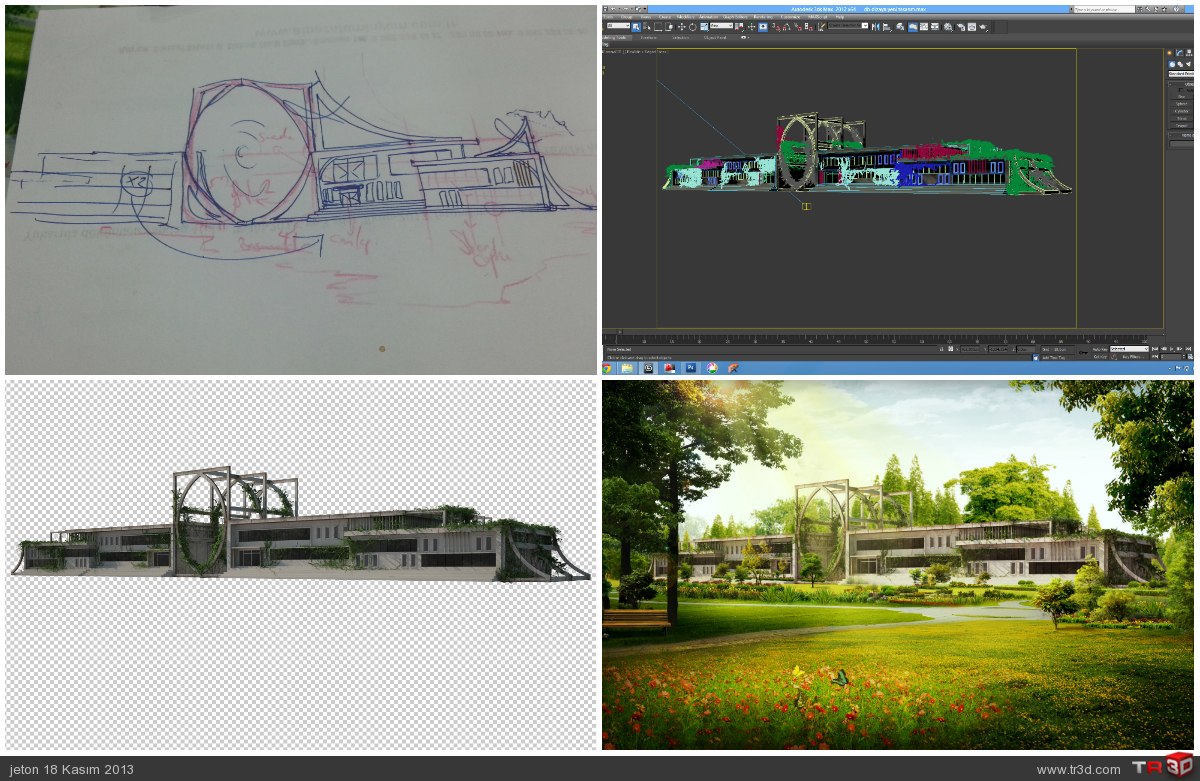Open the Object Paint ribbon tab

point(715,38)
